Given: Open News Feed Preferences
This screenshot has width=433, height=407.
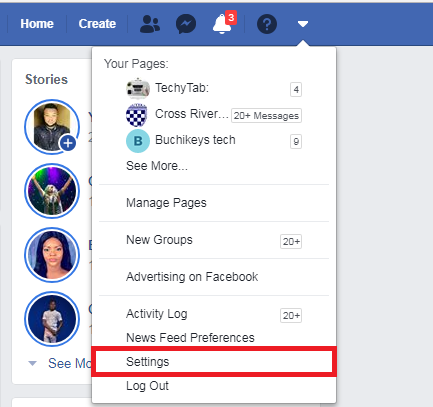Looking at the screenshot, I should click(x=190, y=338).
